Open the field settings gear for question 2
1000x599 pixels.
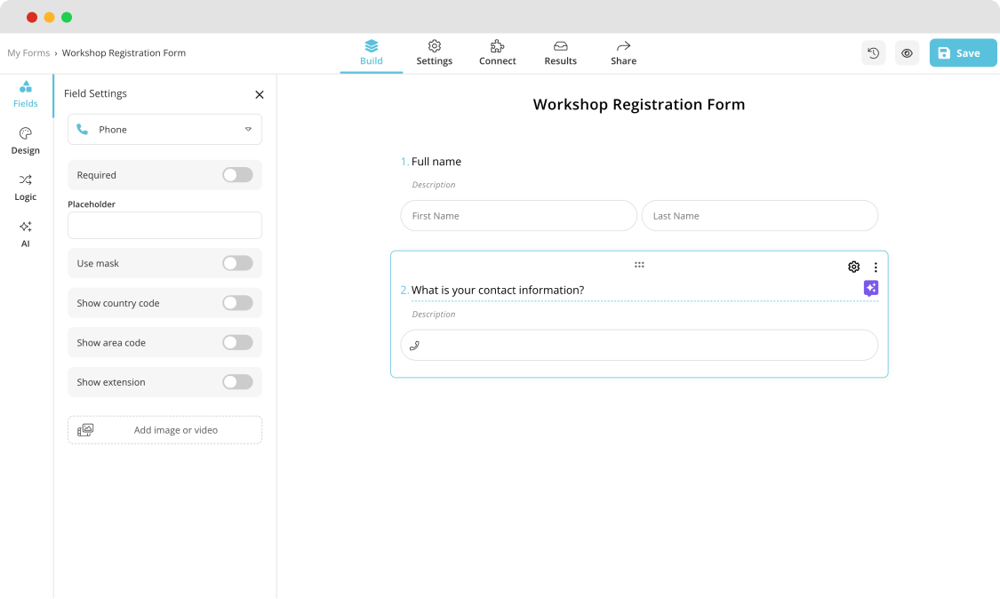coord(853,266)
